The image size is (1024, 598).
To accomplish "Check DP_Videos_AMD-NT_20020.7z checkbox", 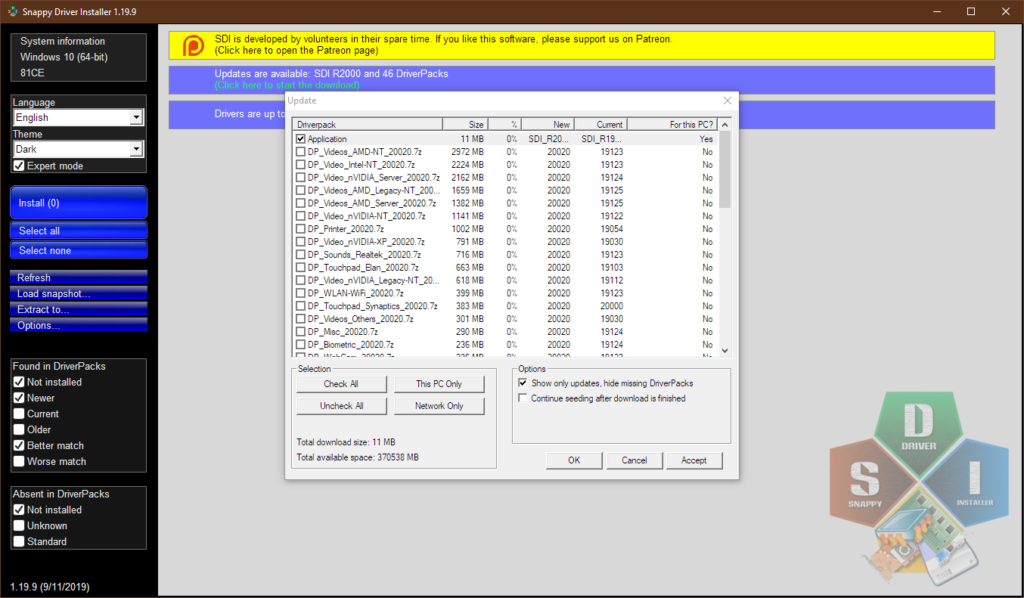I will [x=300, y=151].
